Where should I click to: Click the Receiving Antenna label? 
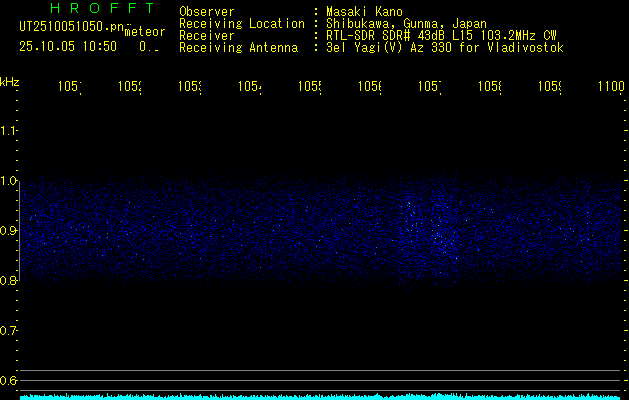(238, 47)
